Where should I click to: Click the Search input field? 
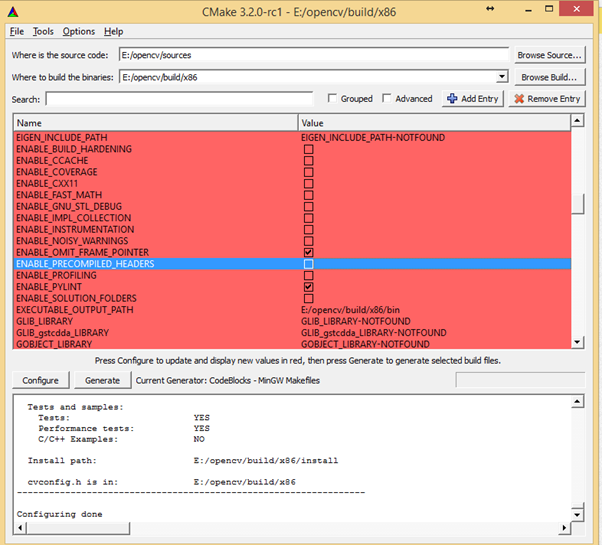pos(179,99)
